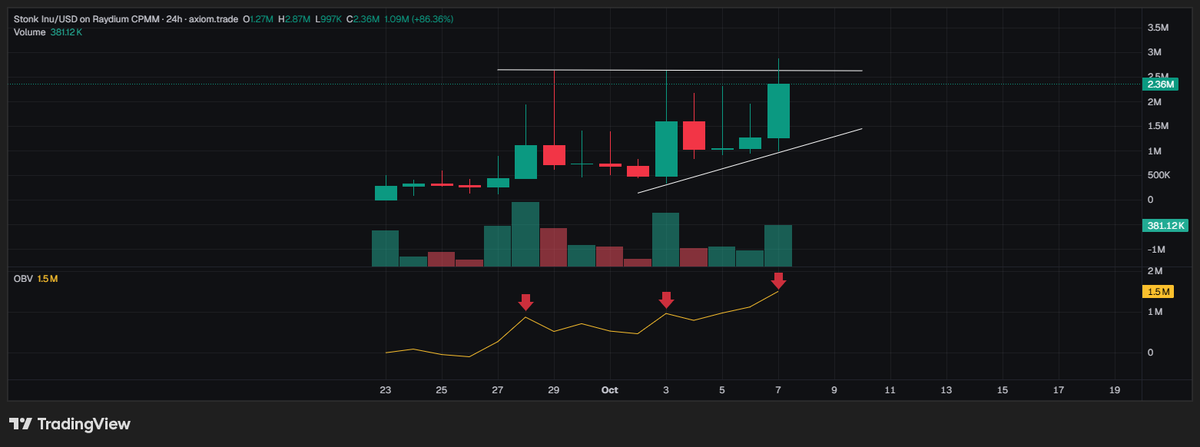Click the 17 date axis label
1200x447 pixels.
point(1058,389)
